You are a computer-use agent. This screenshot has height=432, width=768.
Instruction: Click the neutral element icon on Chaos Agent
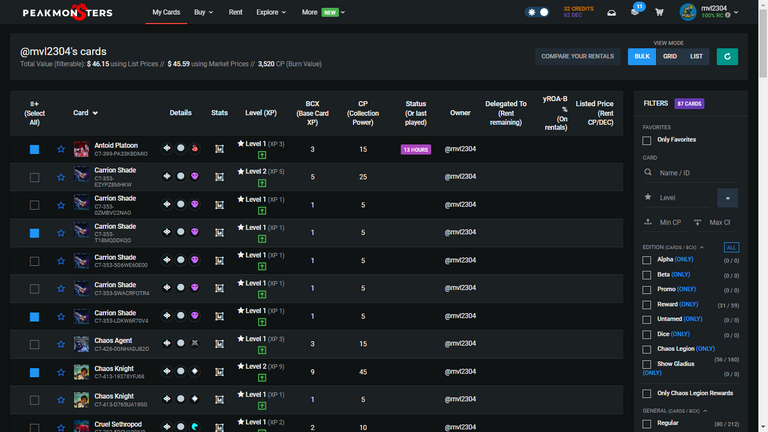(x=194, y=343)
